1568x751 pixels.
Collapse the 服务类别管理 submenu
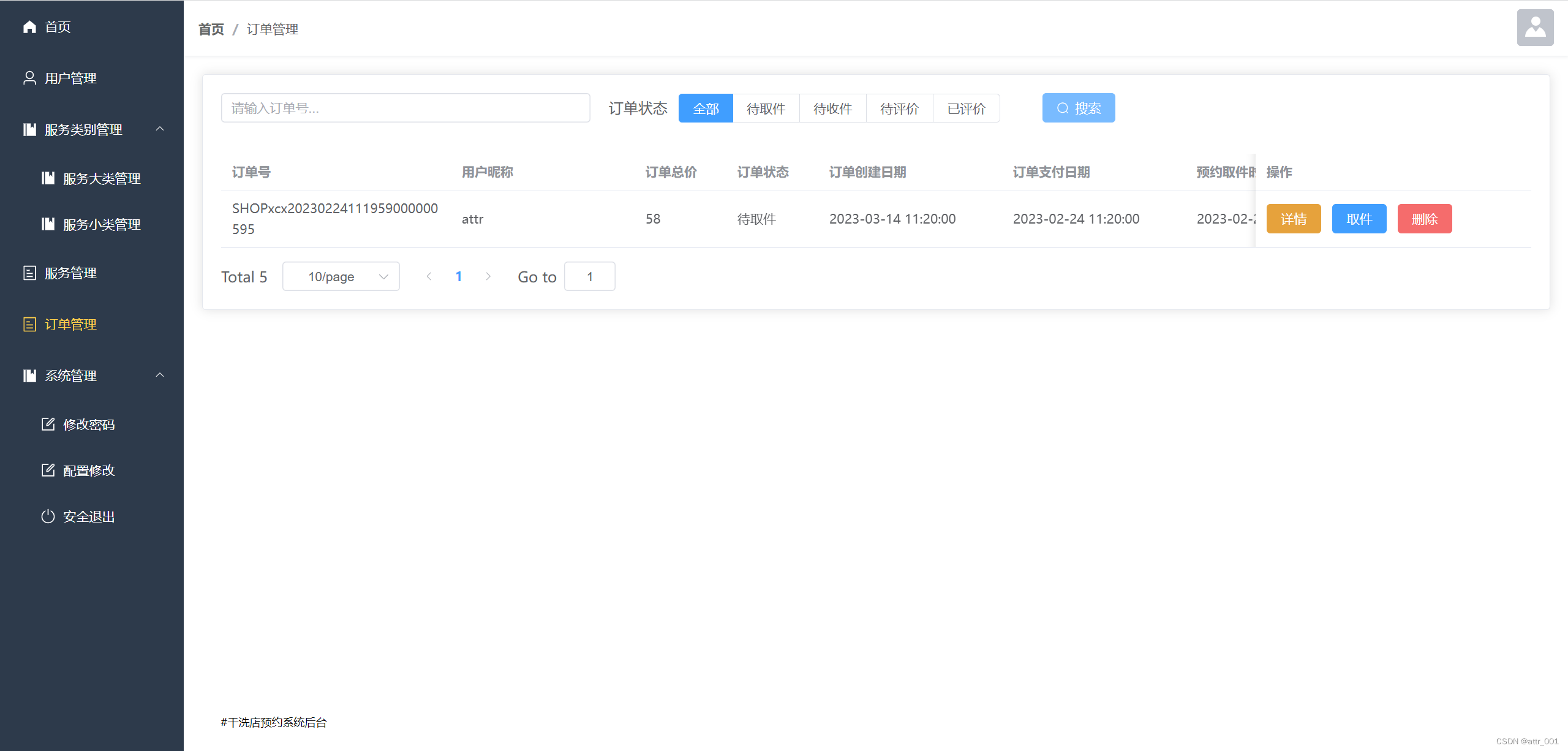point(160,129)
